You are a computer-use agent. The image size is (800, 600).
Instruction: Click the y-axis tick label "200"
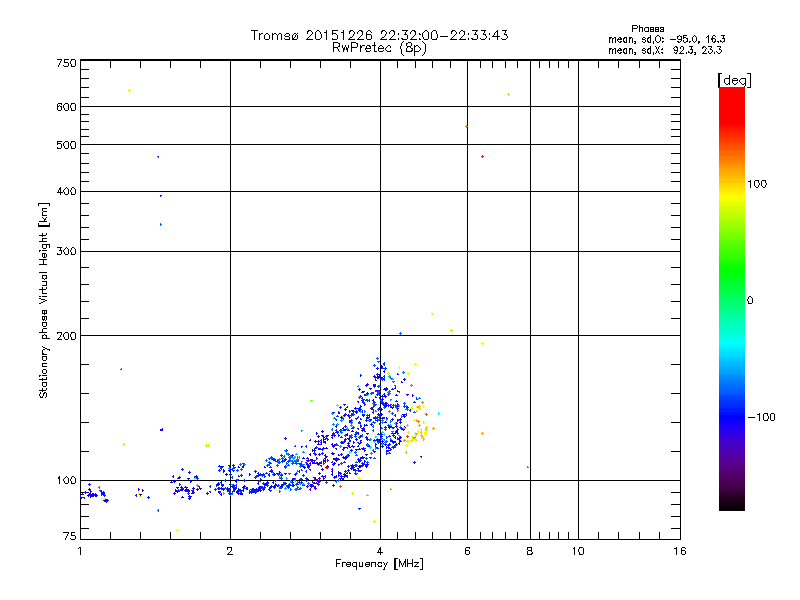pos(67,336)
